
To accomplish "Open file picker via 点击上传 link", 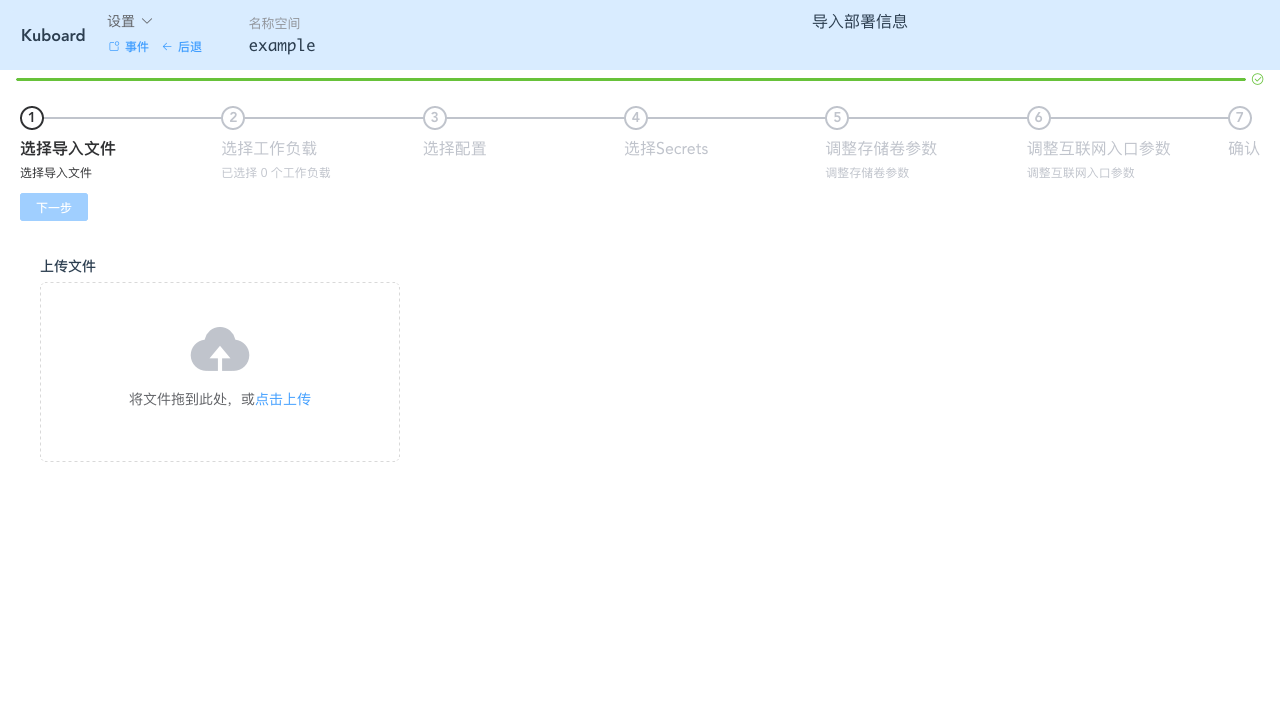I will pyautogui.click(x=283, y=398).
